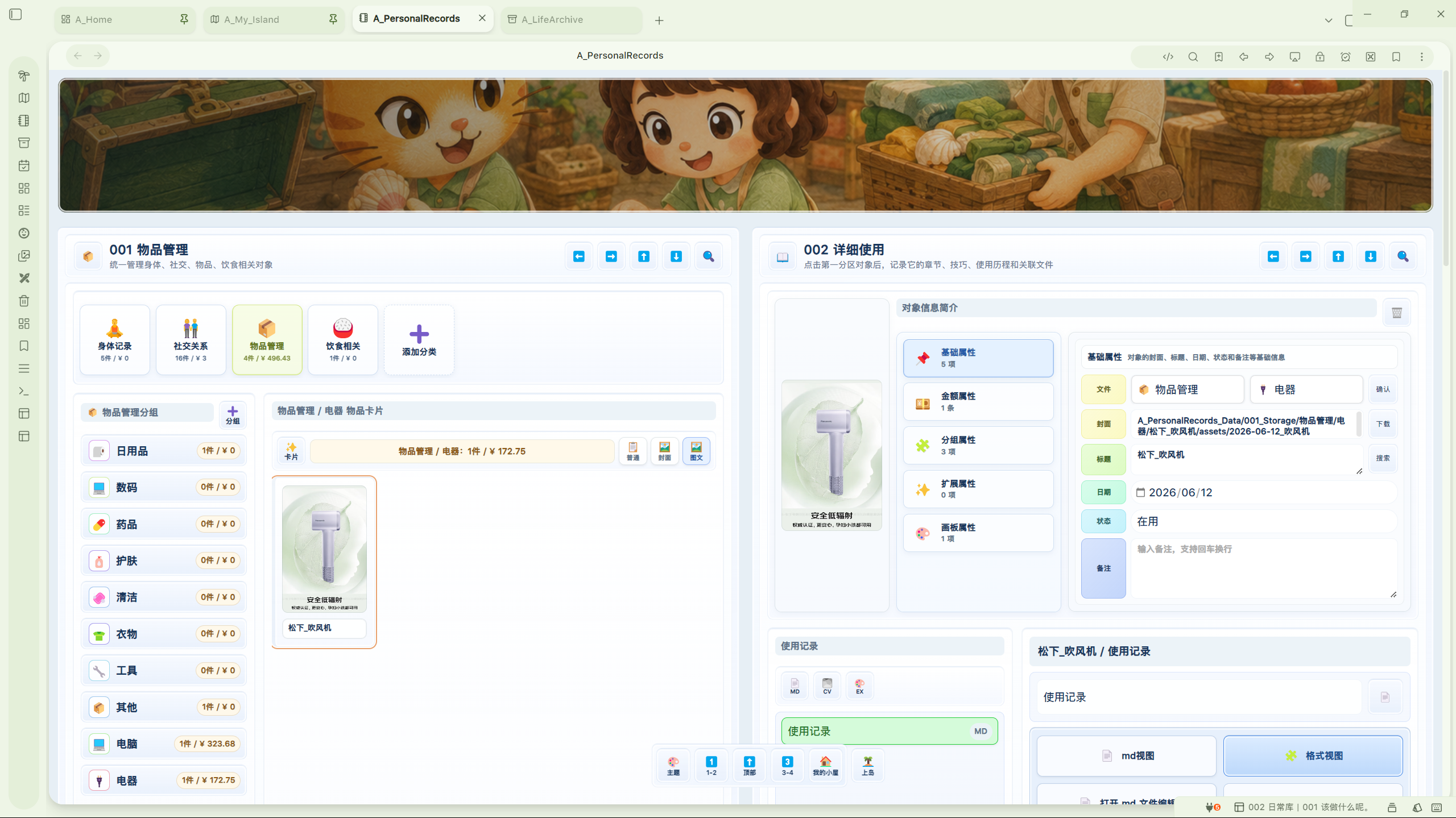Click the 下载 button beside cover path
The width and height of the screenshot is (1456, 818).
(x=1383, y=424)
